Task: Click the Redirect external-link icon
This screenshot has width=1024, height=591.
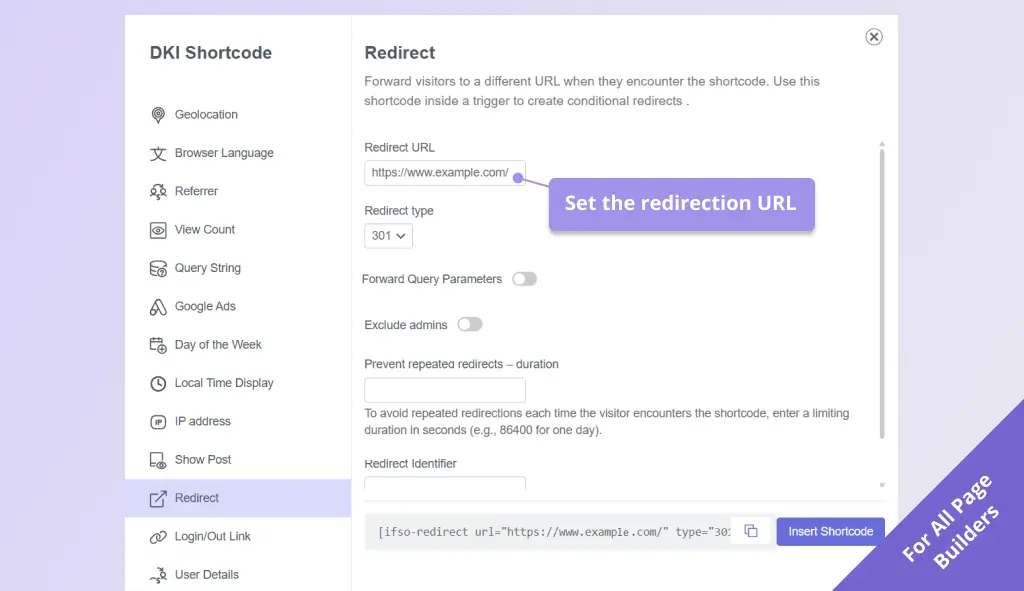Action: (159, 497)
